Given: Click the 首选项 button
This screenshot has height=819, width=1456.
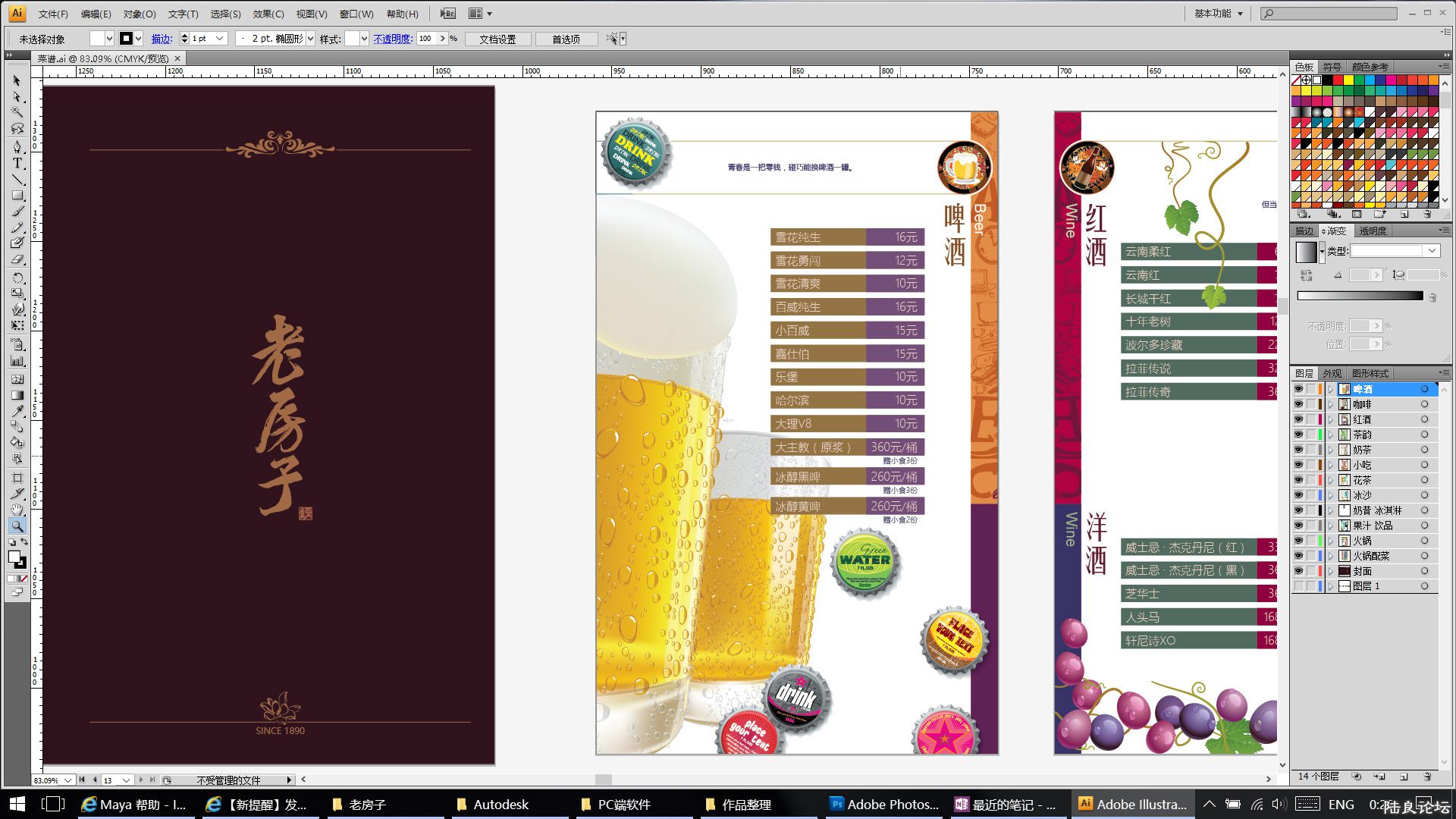Looking at the screenshot, I should (566, 39).
